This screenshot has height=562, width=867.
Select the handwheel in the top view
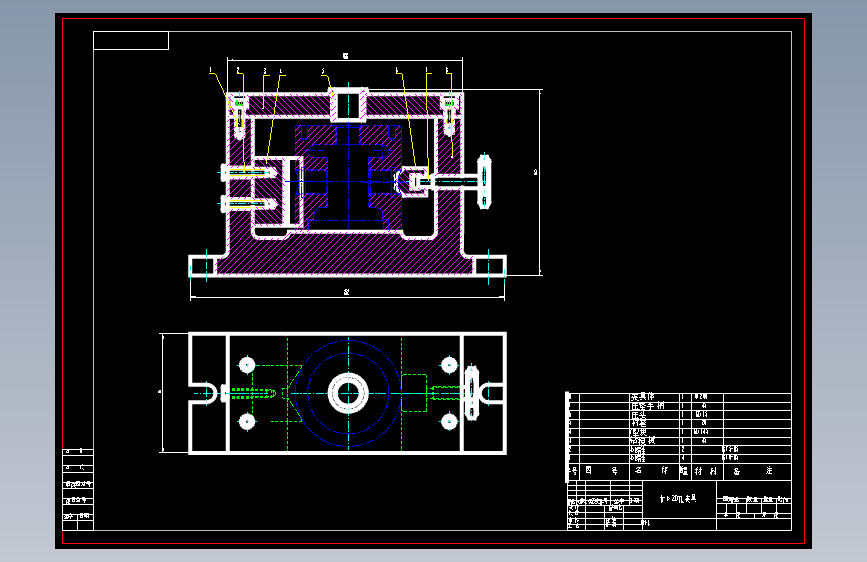(x=471, y=393)
